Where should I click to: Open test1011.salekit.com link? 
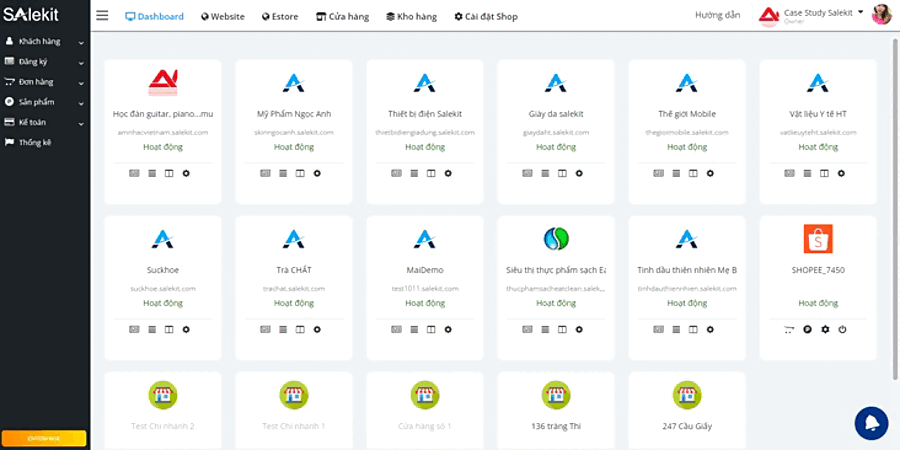point(425,289)
